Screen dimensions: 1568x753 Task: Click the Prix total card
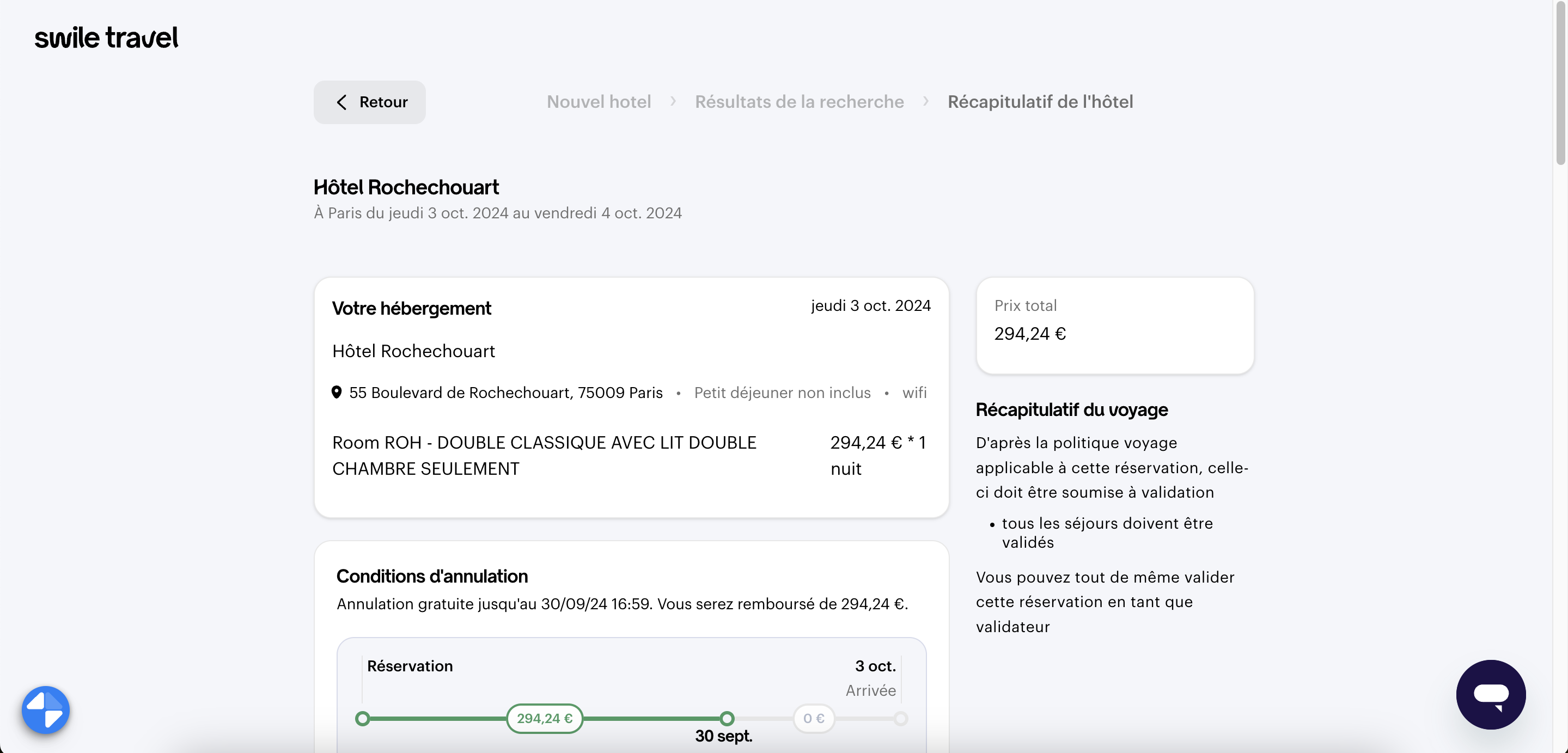coord(1114,325)
